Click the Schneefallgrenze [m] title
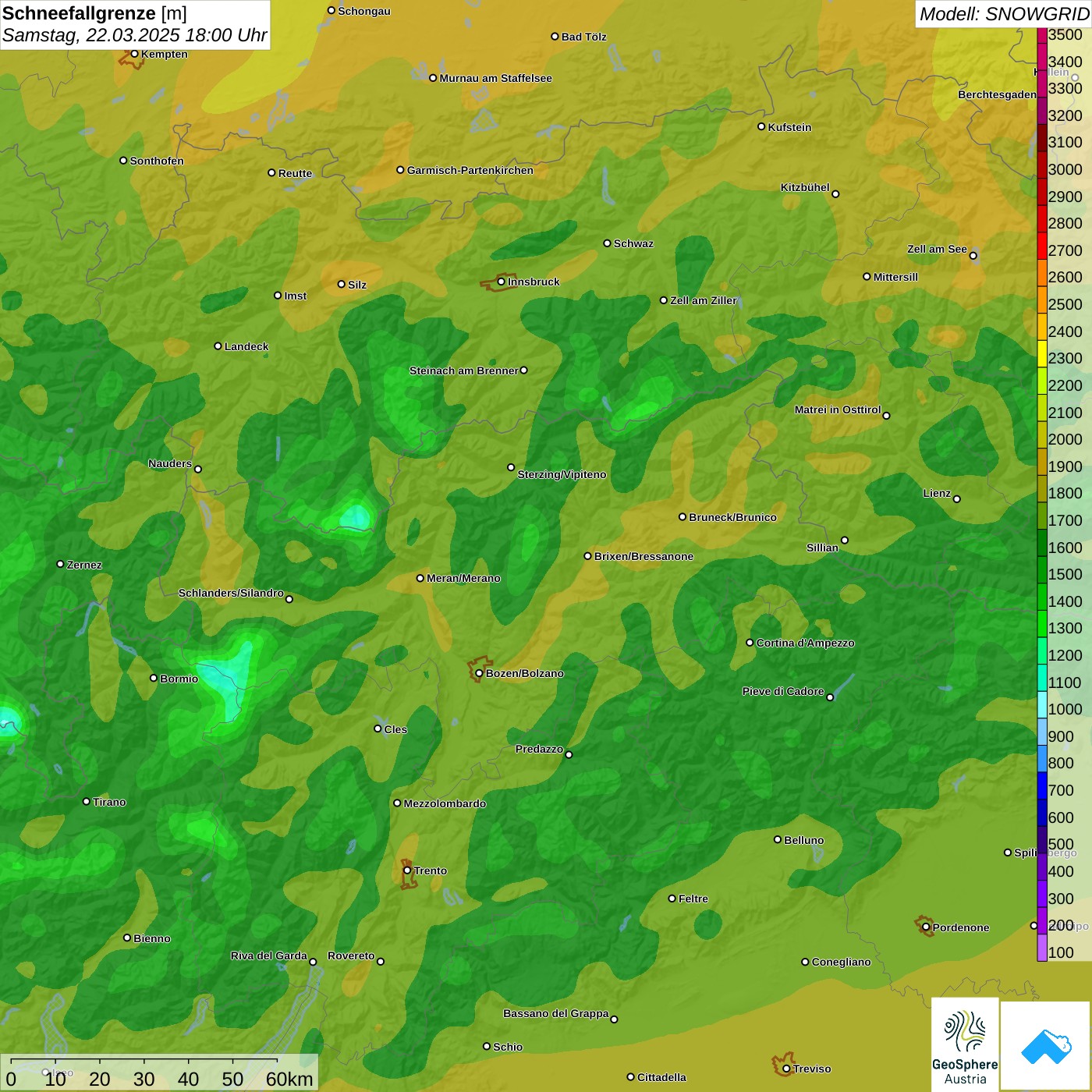 (x=94, y=13)
